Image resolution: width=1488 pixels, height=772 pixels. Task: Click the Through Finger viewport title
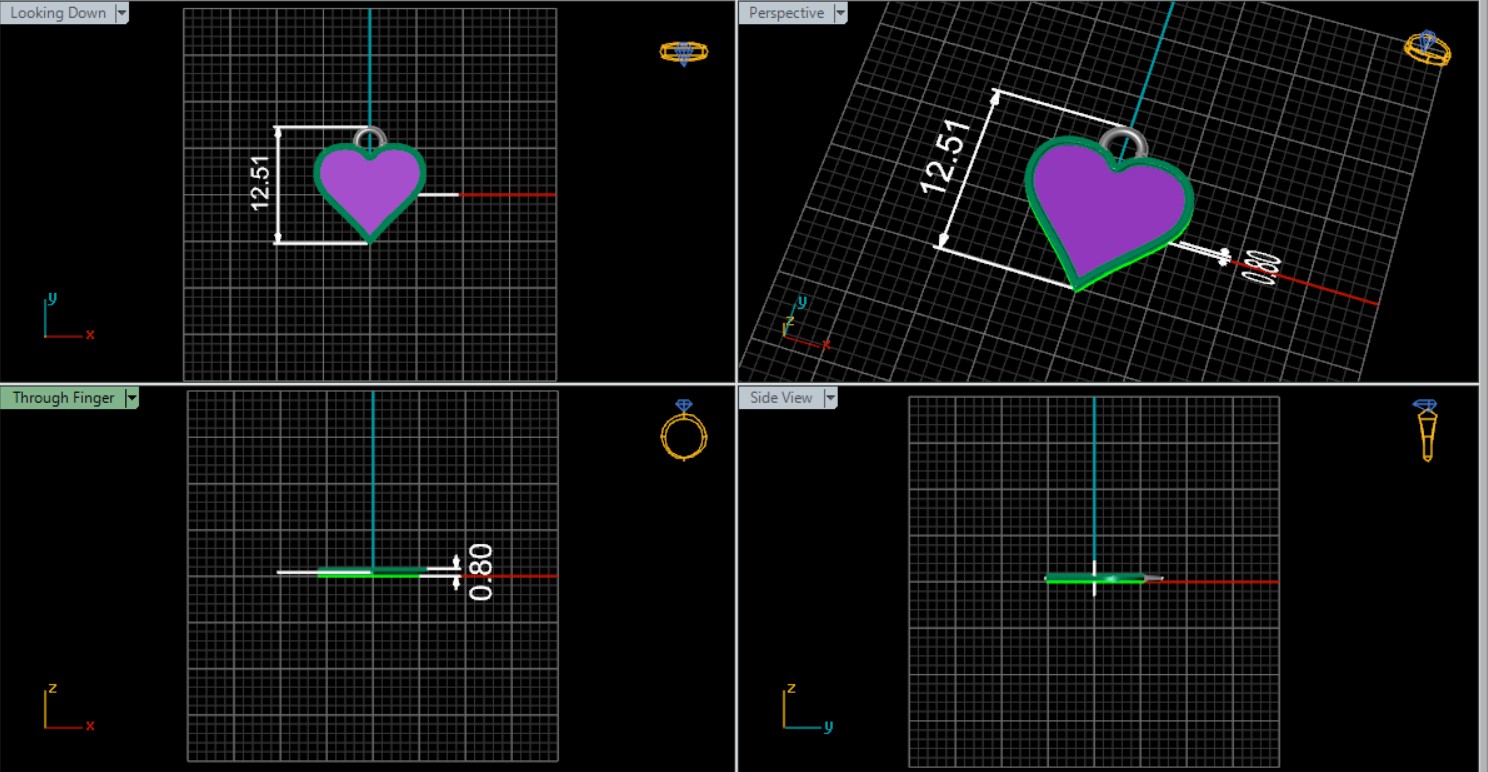pos(63,398)
